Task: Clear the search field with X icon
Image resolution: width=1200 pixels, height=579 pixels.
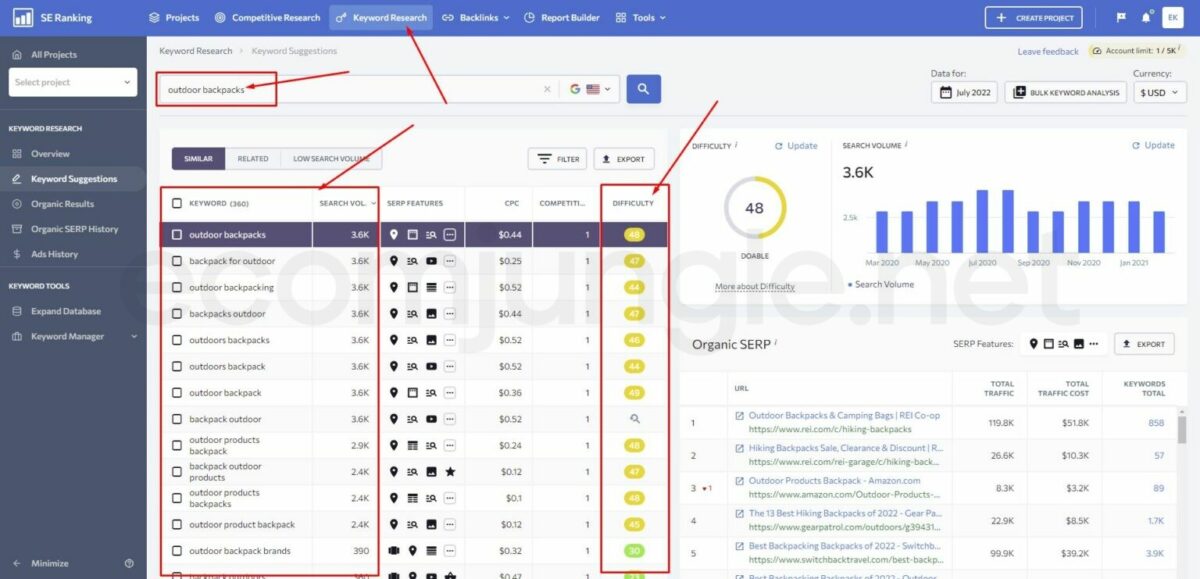Action: 547,89
